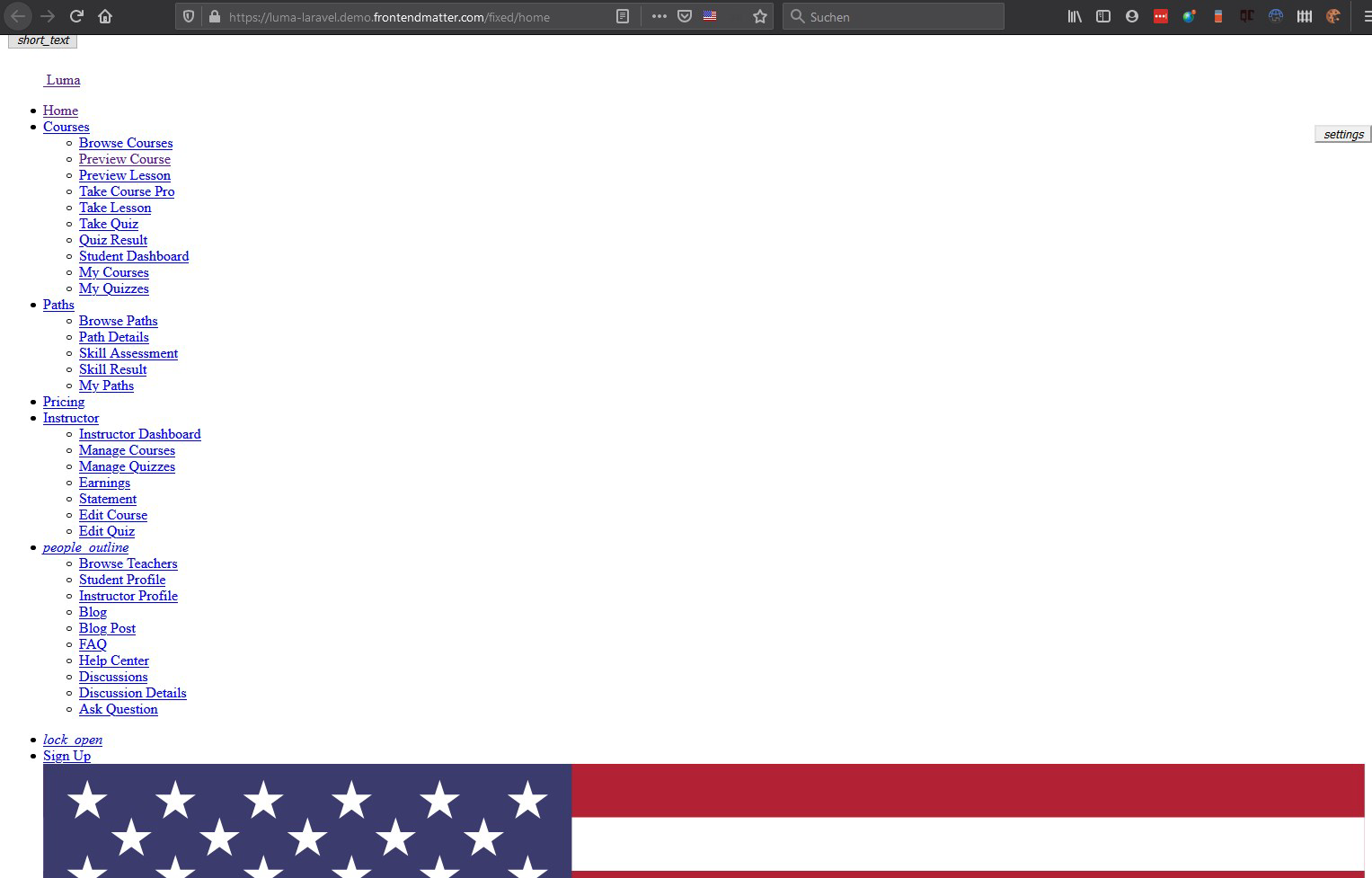This screenshot has height=878, width=1372.
Task: Click the US flag icon in address bar
Action: click(710, 16)
